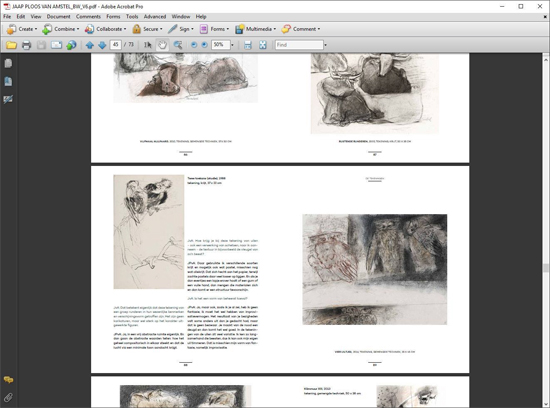The image size is (550, 408).
Task: Click the owls drawing on right page
Action: (x=375, y=269)
